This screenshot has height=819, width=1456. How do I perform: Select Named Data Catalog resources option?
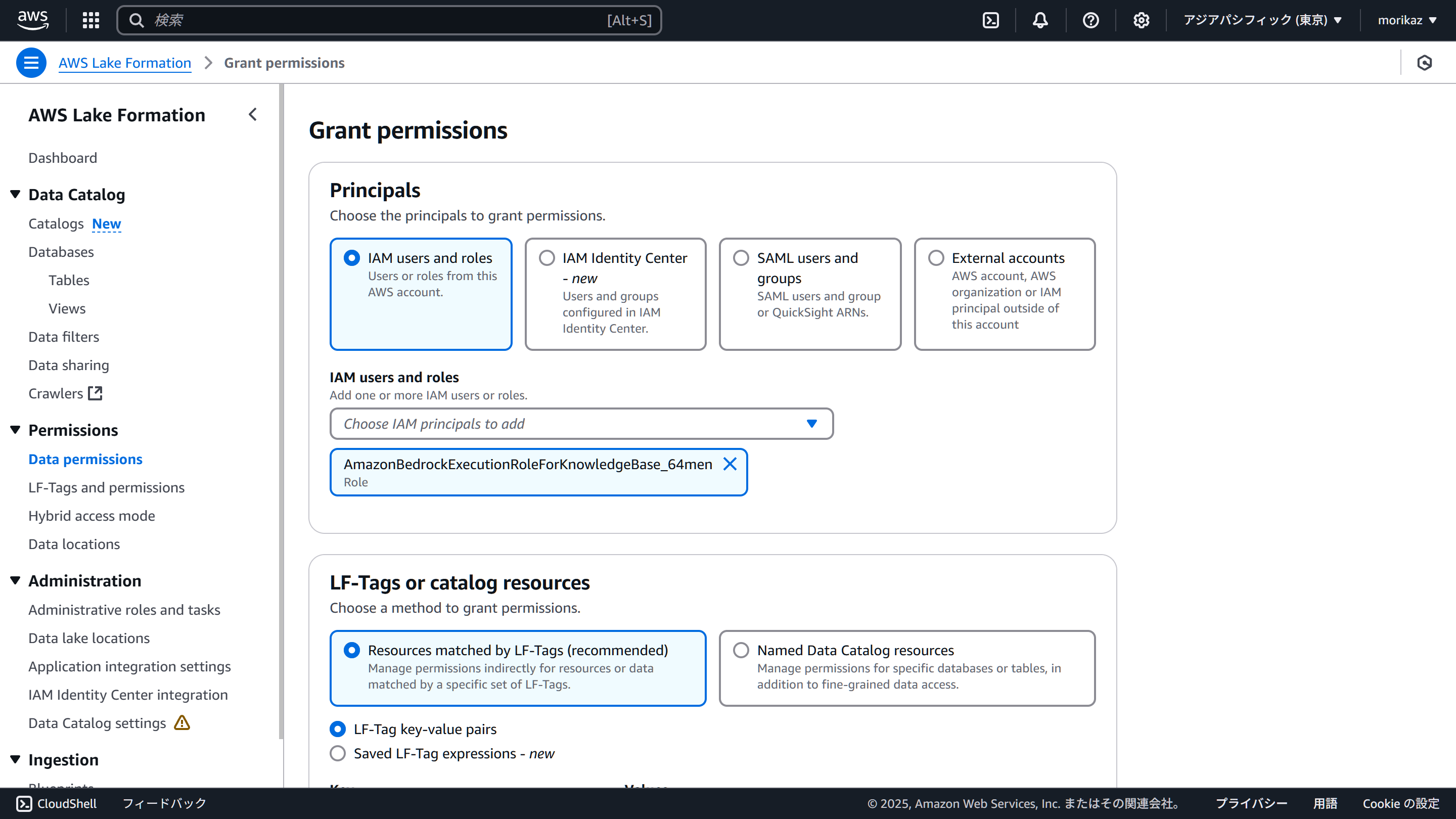tap(741, 650)
